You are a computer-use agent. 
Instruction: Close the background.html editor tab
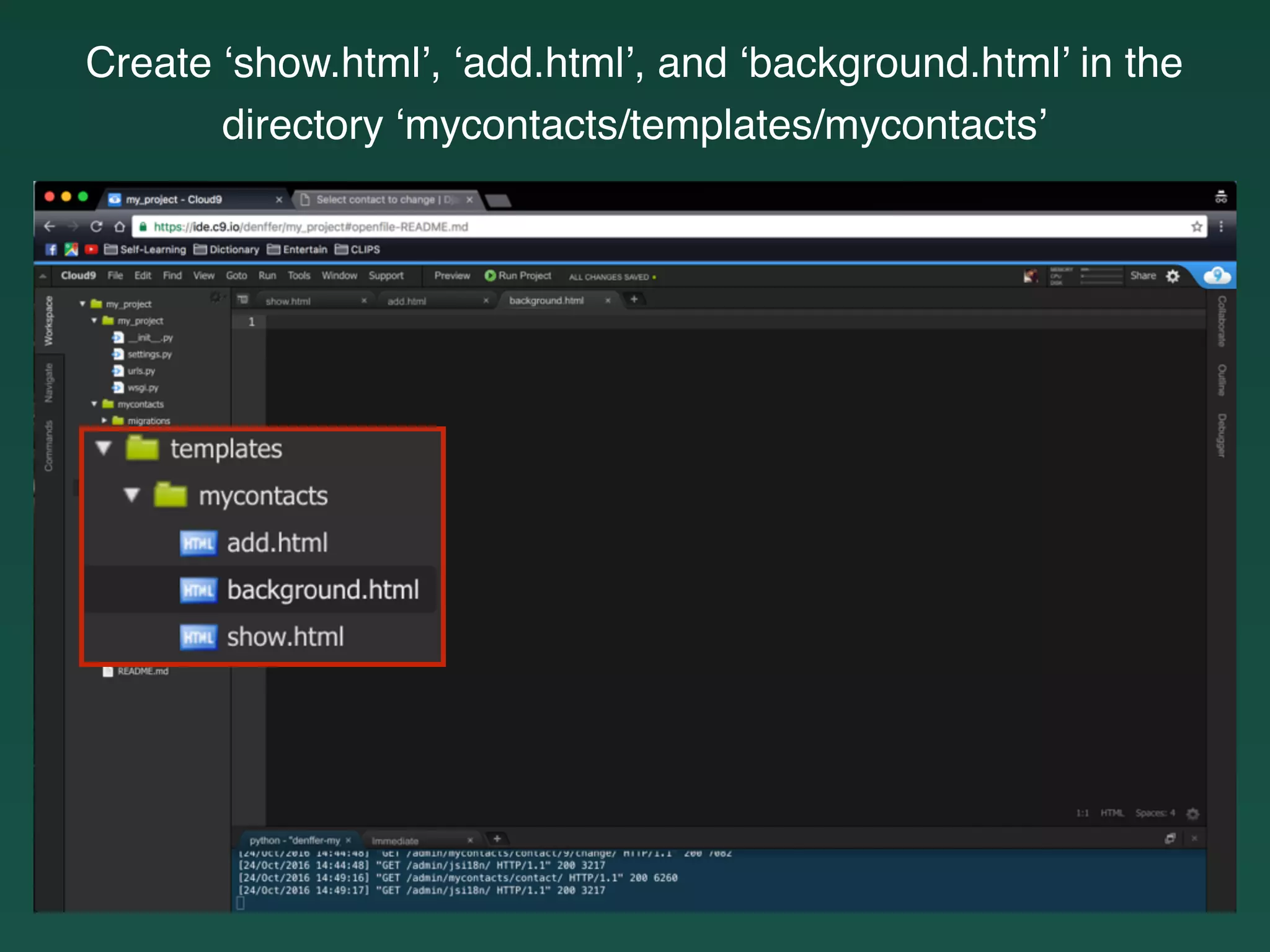pos(608,301)
